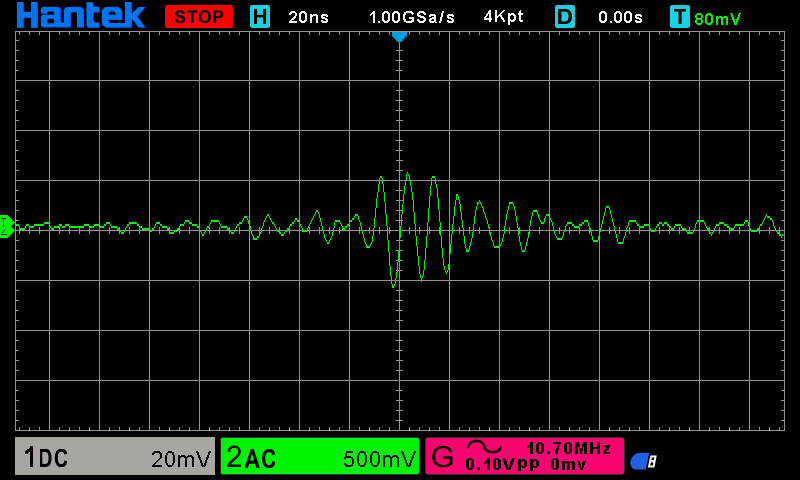Click the 4Kpt memory depth readout
The width and height of the screenshot is (800, 480).
click(503, 17)
